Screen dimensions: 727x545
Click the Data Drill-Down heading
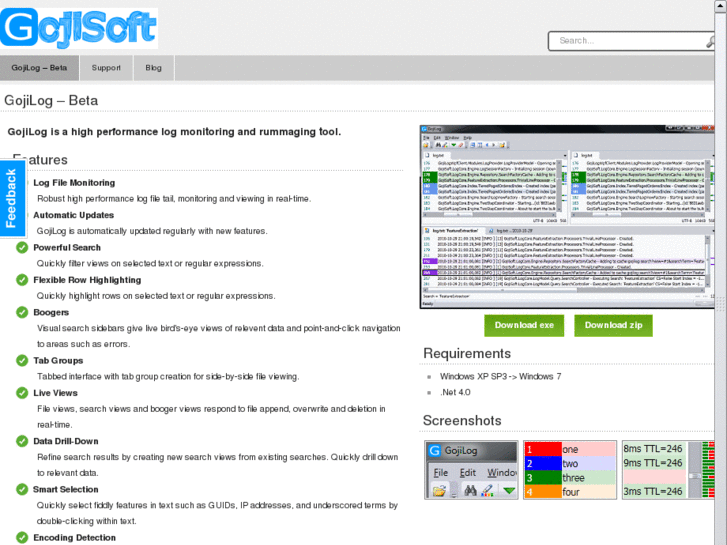click(65, 442)
